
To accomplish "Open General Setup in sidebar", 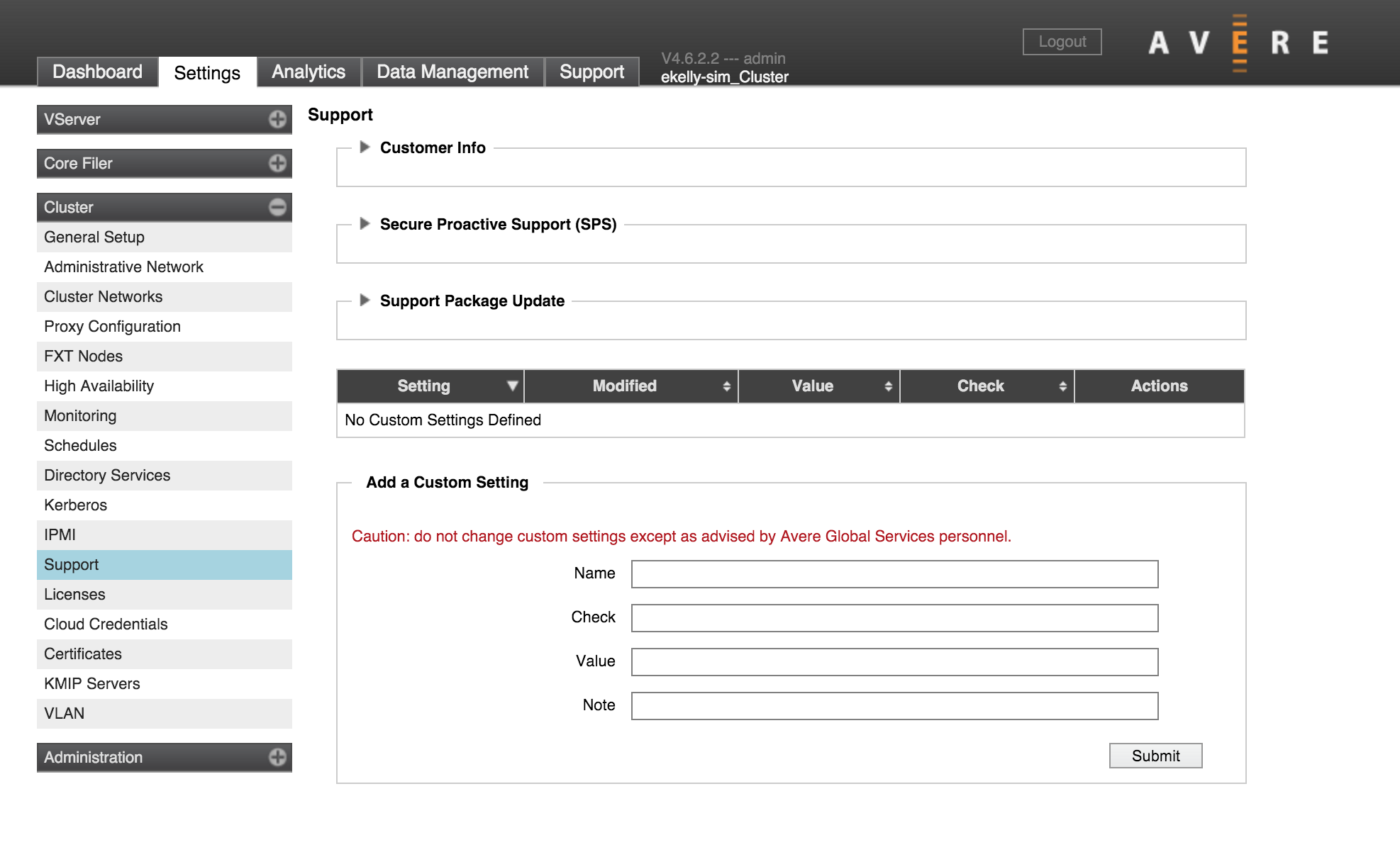I will click(165, 237).
